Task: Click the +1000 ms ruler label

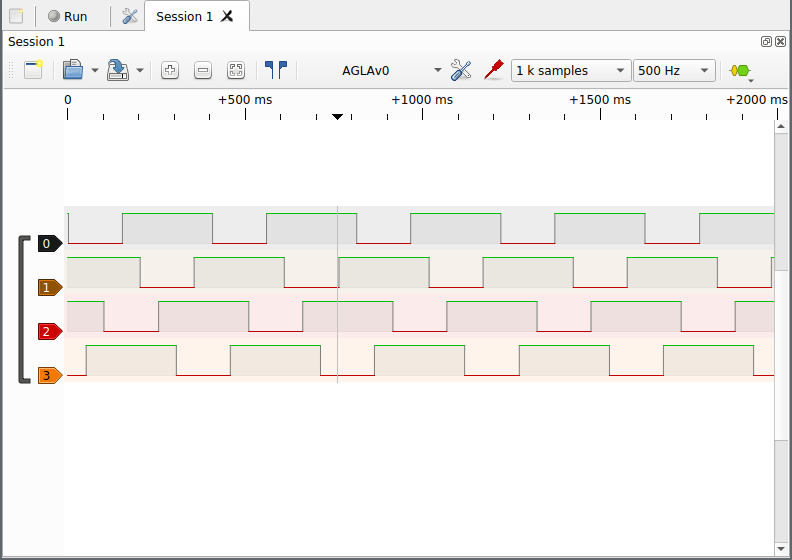Action: (x=422, y=99)
